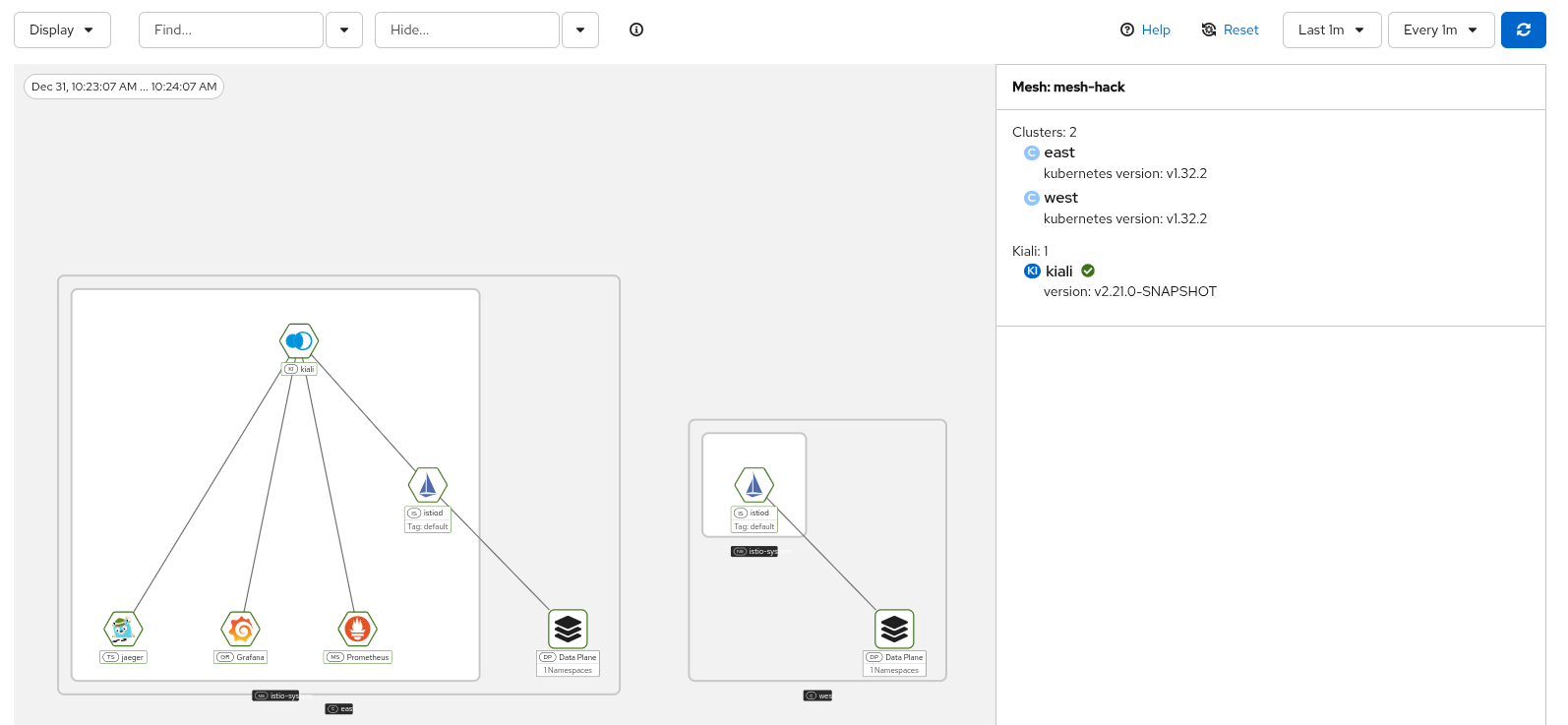Select the west cluster istiod node
Image resolution: width=1568 pixels, height=725 pixels.
click(x=754, y=485)
